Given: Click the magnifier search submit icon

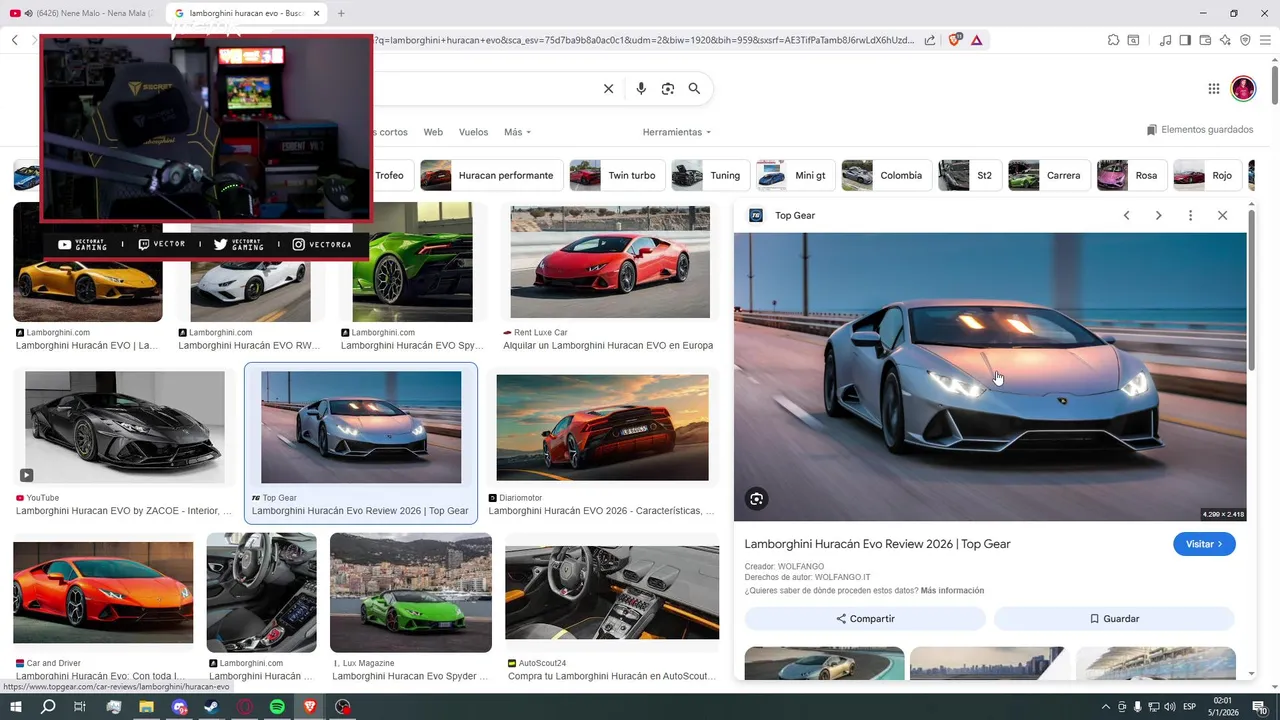Looking at the screenshot, I should click(x=694, y=89).
